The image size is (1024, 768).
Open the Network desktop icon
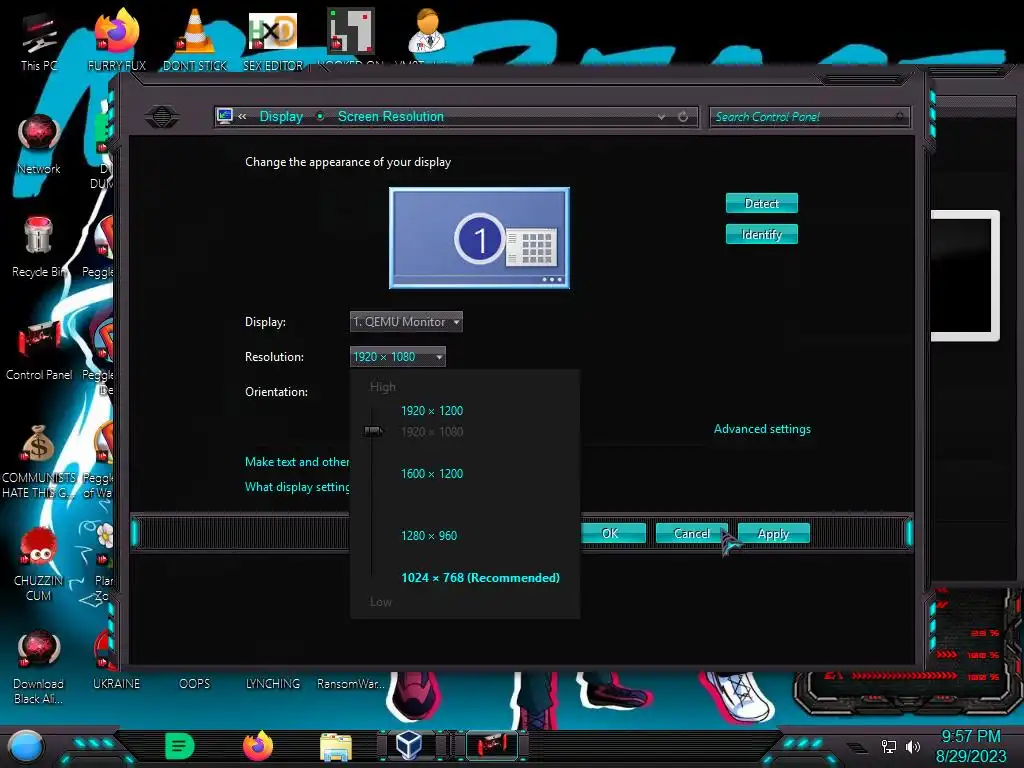[39, 144]
